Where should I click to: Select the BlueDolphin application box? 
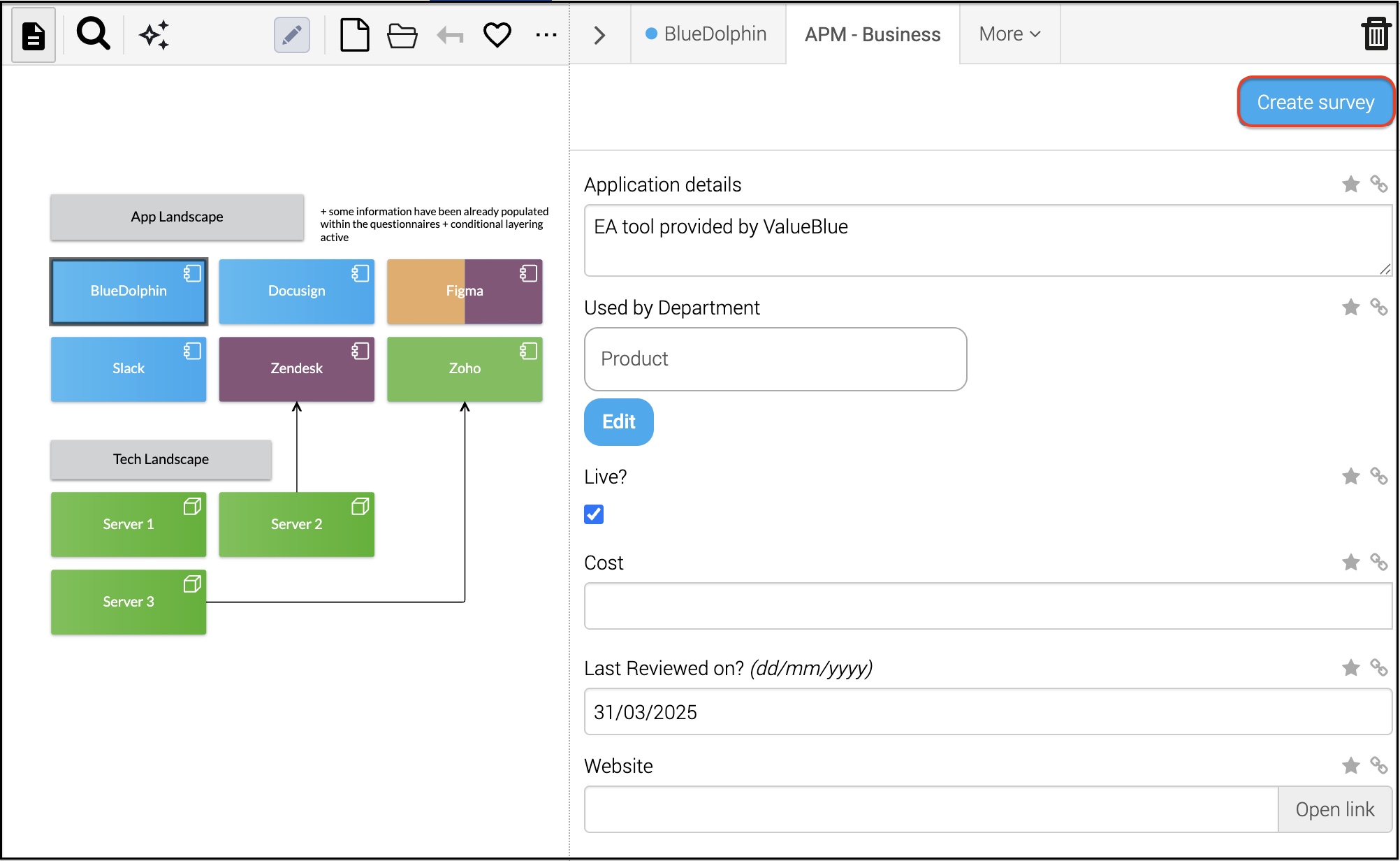(129, 291)
